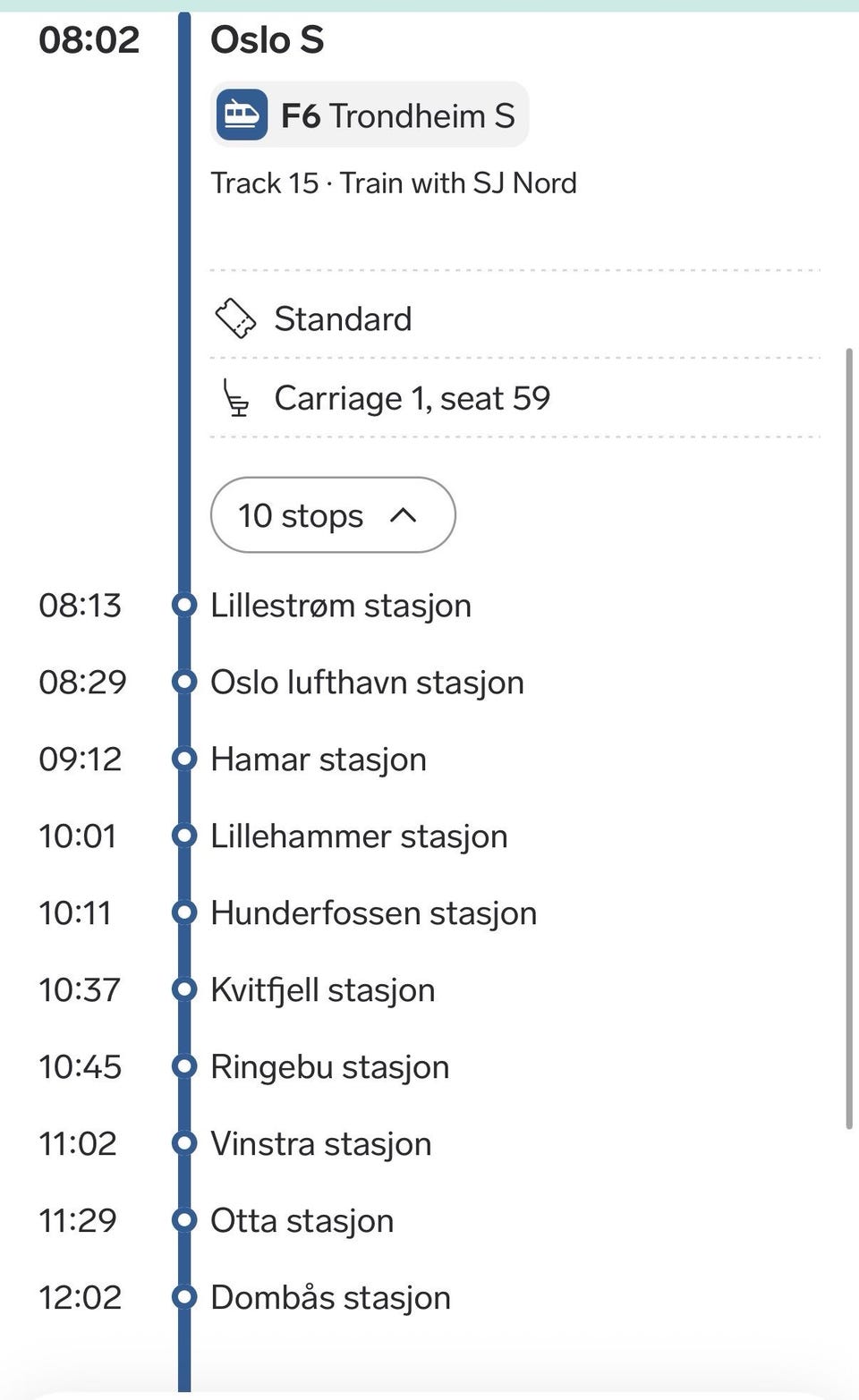Open the Hamar stasjon stop
Image resolution: width=859 pixels, height=1400 pixels.
tap(319, 759)
